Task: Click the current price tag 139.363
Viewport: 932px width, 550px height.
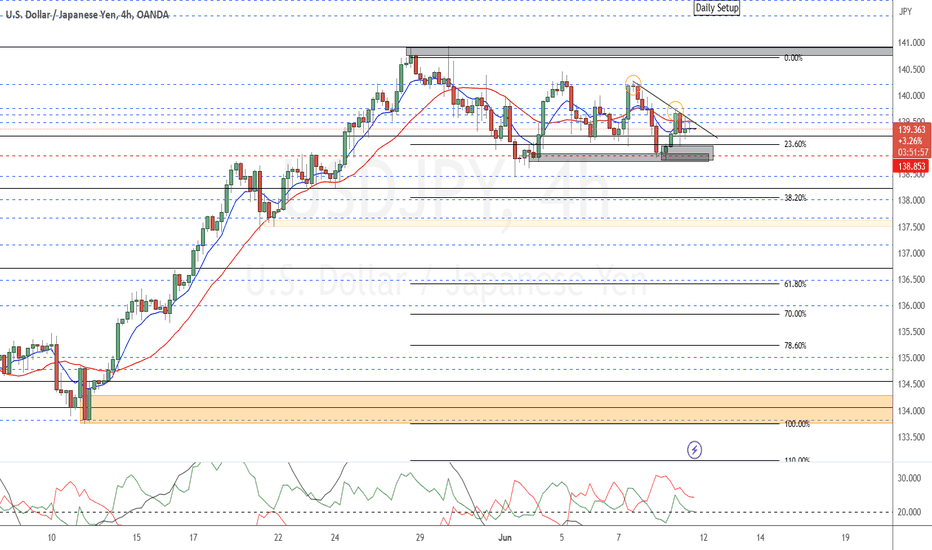Action: [x=911, y=130]
